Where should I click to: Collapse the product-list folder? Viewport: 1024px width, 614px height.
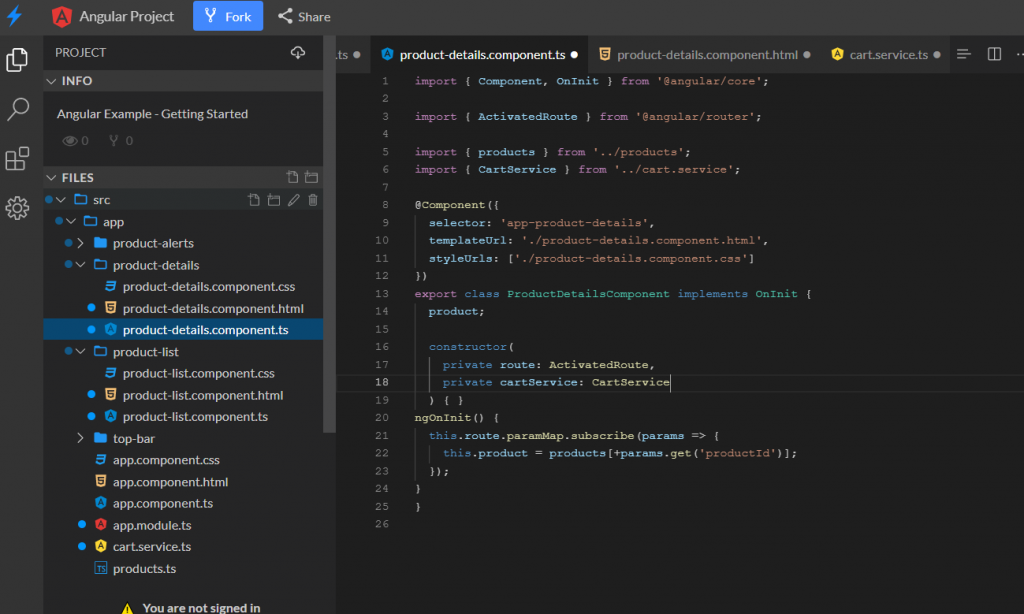[x=80, y=351]
